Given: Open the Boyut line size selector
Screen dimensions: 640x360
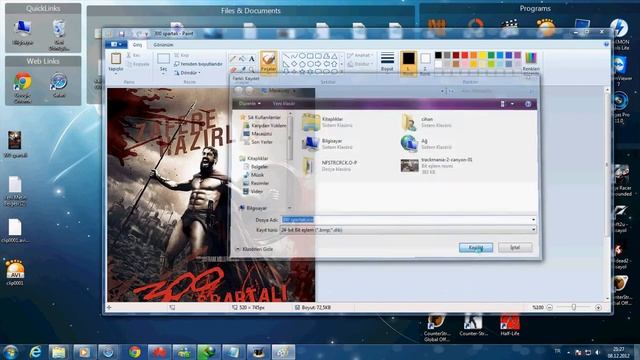Looking at the screenshot, I should 387,62.
